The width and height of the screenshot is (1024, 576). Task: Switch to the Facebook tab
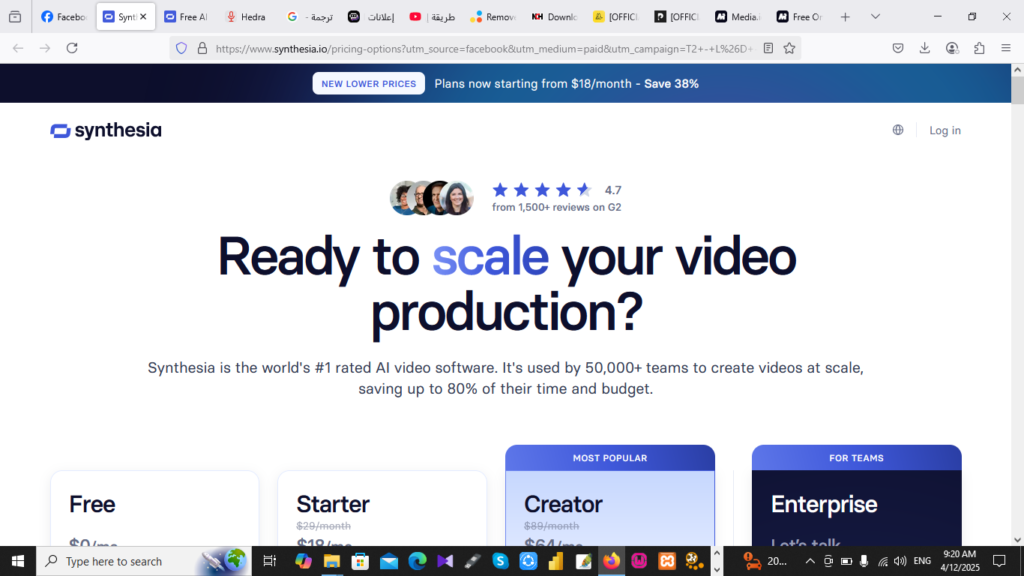point(63,17)
